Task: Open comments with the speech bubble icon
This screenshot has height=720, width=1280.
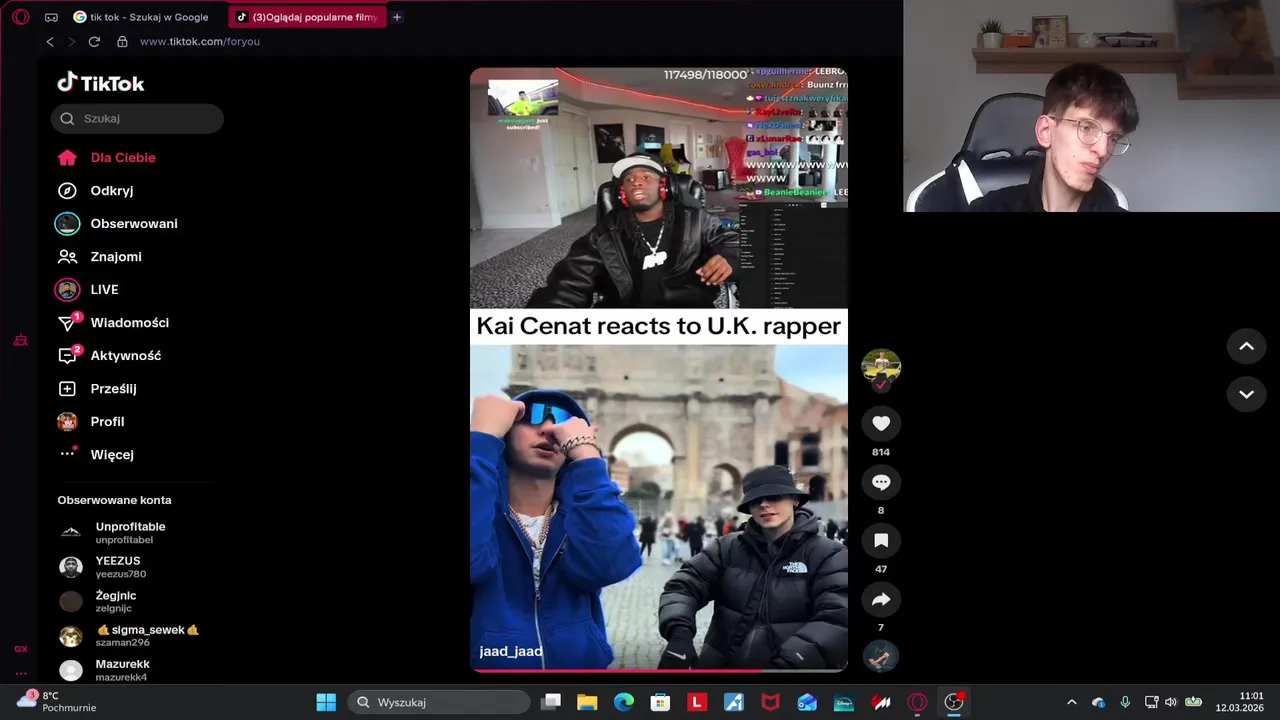Action: tap(881, 482)
